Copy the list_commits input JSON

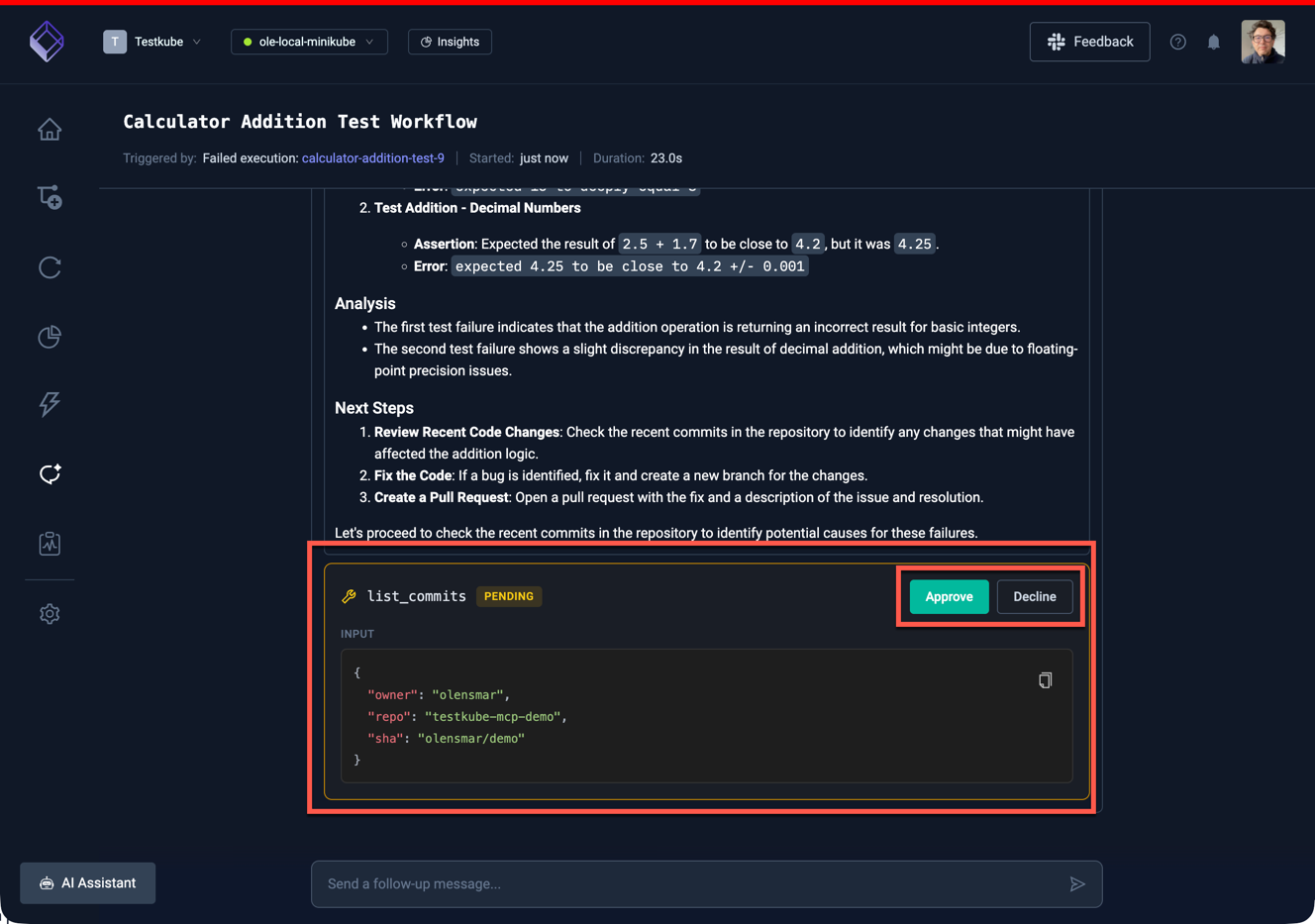[x=1045, y=680]
